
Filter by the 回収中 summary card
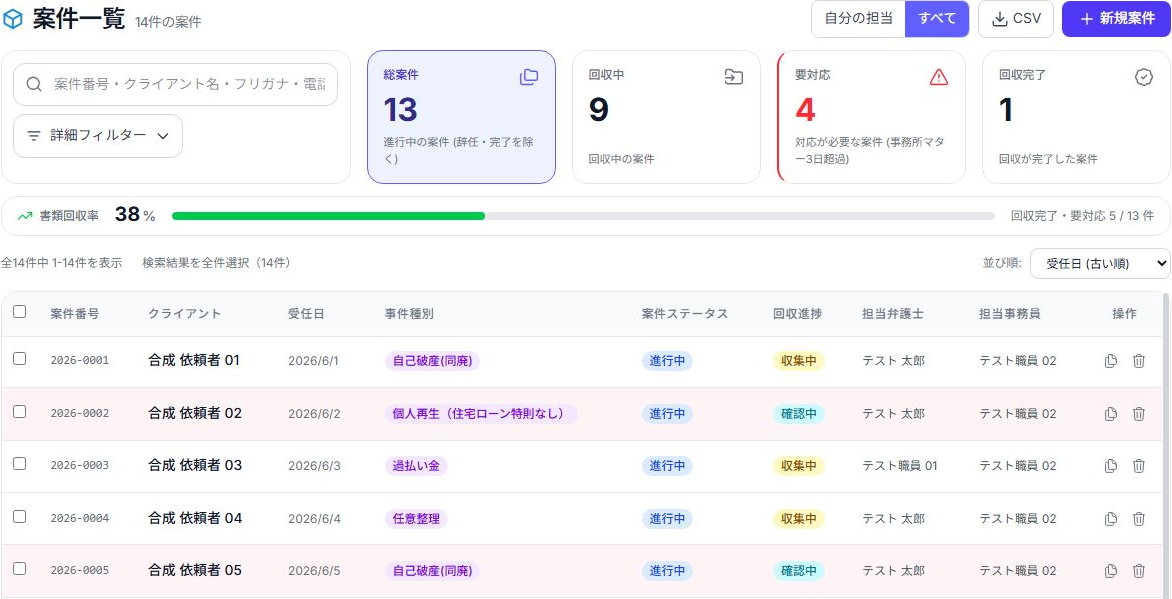coord(666,117)
